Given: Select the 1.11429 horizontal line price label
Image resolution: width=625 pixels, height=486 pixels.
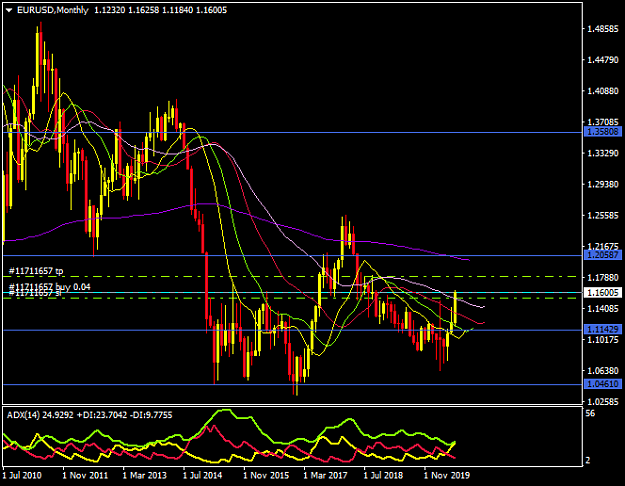Looking at the screenshot, I should coord(603,329).
